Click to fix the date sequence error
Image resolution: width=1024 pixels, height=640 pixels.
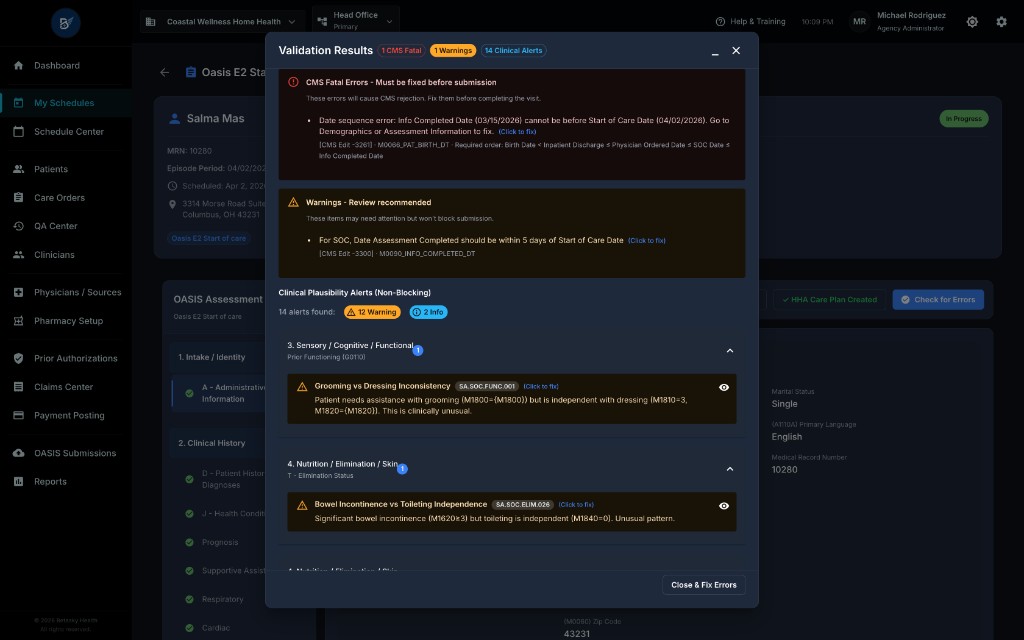point(517,131)
